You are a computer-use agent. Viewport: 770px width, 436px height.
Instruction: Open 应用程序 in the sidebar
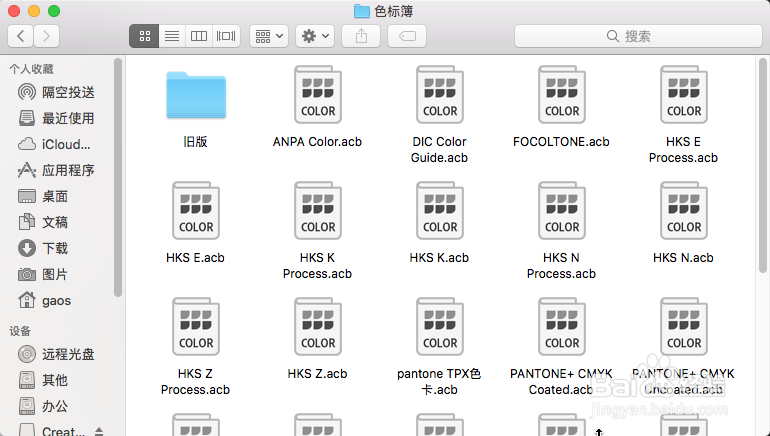tap(56, 170)
